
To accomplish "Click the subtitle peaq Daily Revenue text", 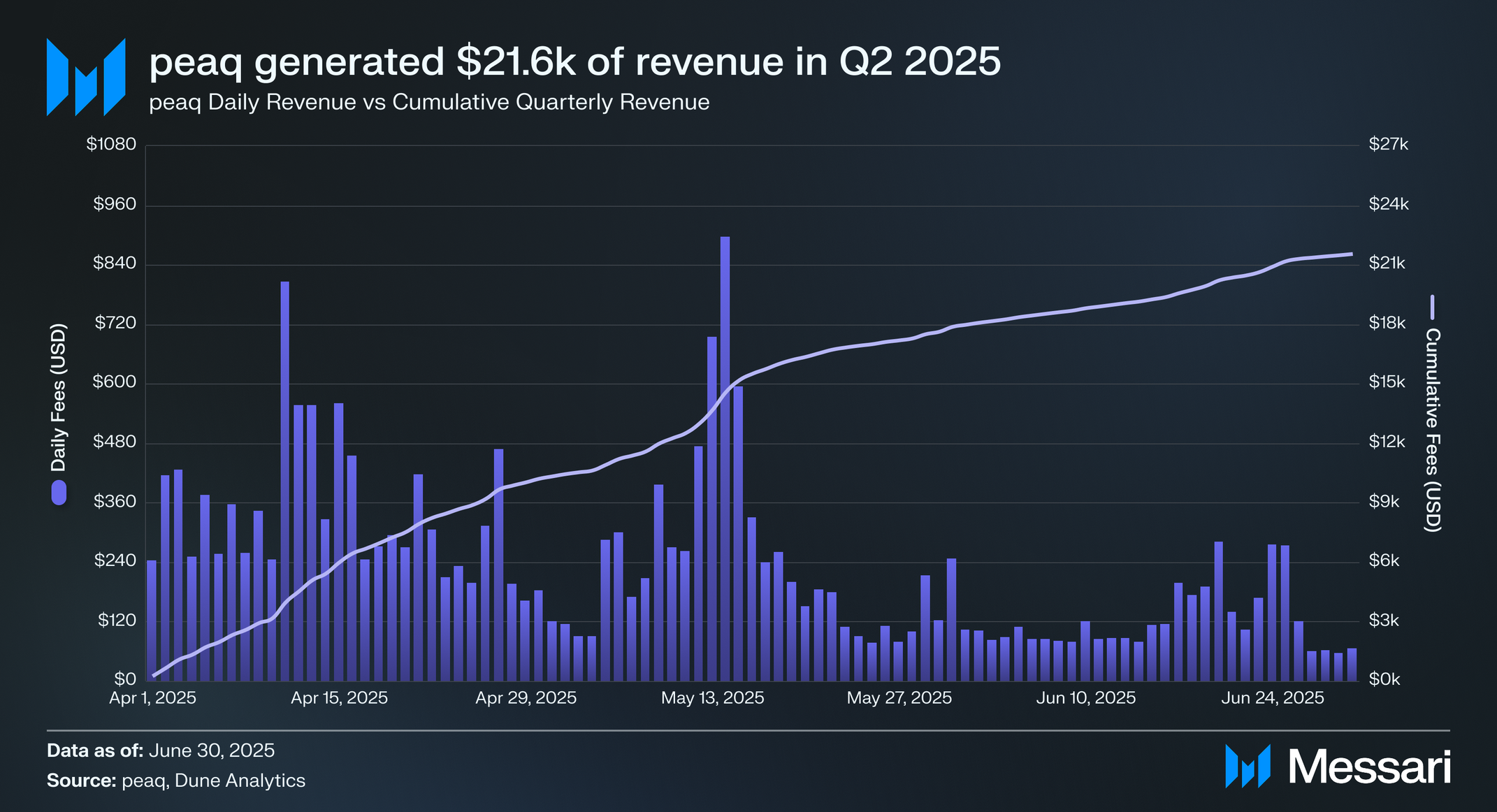I will tap(429, 102).
